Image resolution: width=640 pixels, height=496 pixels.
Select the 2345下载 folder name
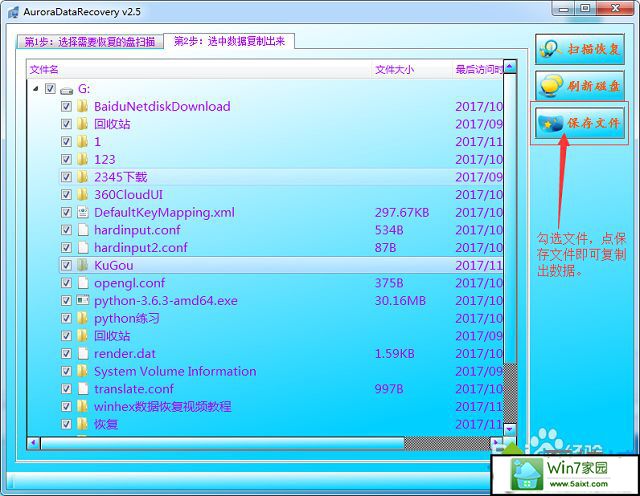(x=120, y=177)
